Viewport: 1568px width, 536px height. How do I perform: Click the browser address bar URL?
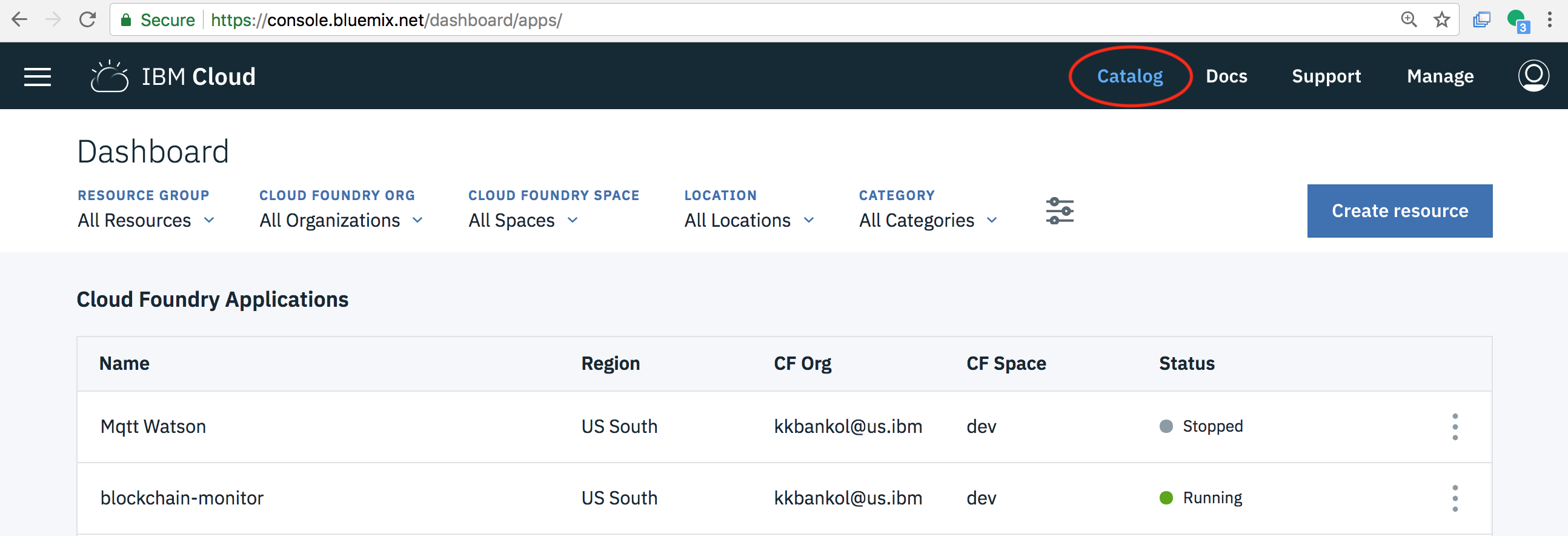[386, 20]
